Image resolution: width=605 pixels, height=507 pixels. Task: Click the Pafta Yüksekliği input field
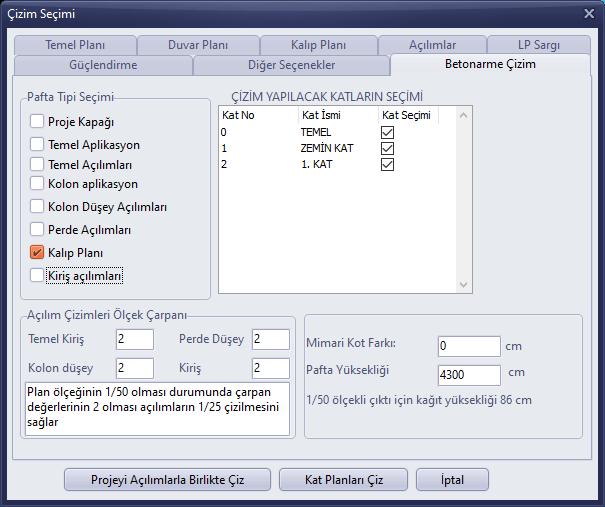[469, 375]
